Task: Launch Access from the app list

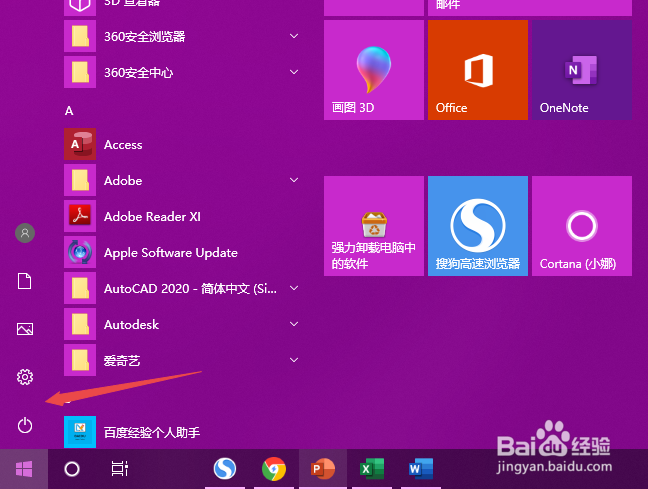Action: (184, 144)
